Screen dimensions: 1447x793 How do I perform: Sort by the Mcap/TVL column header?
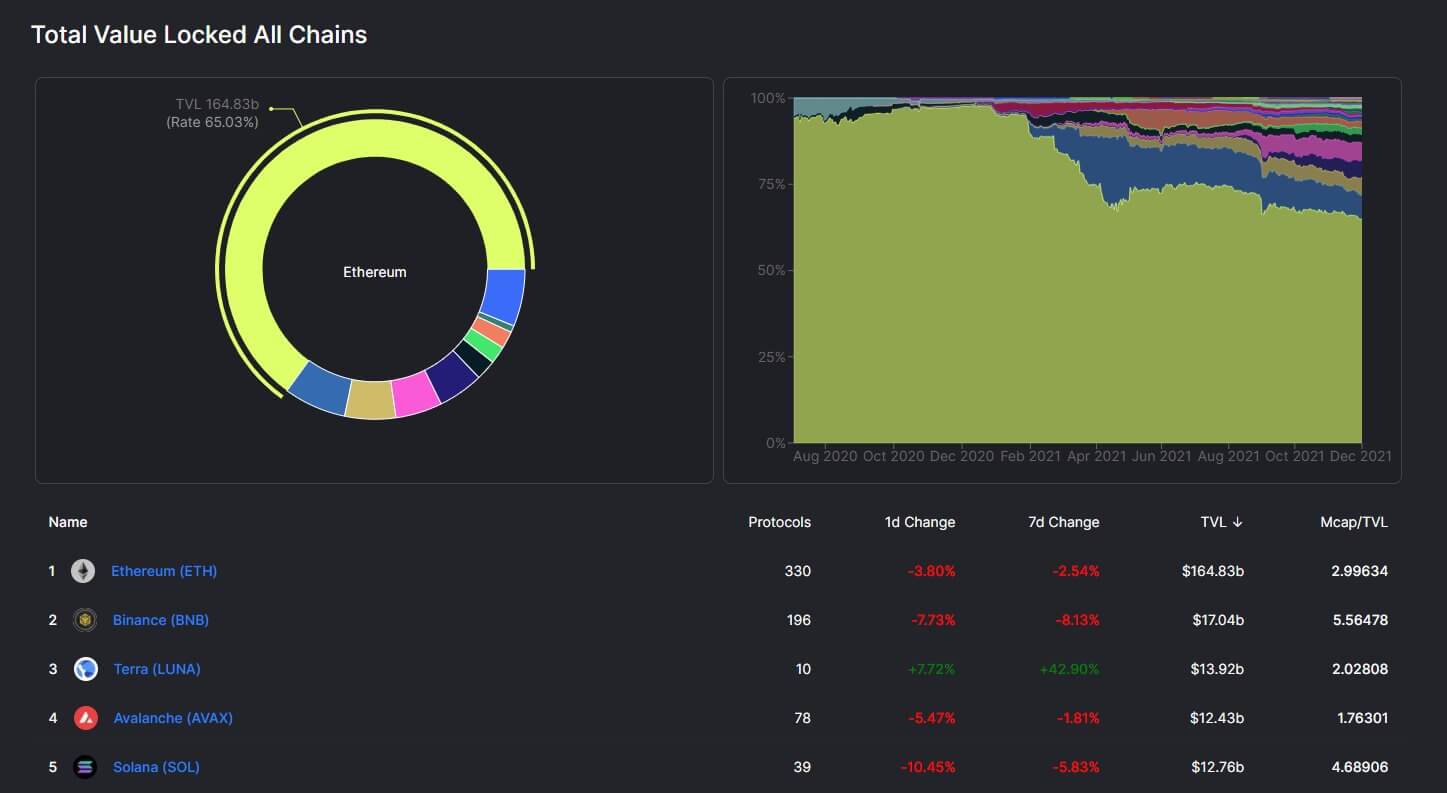[x=1354, y=522]
